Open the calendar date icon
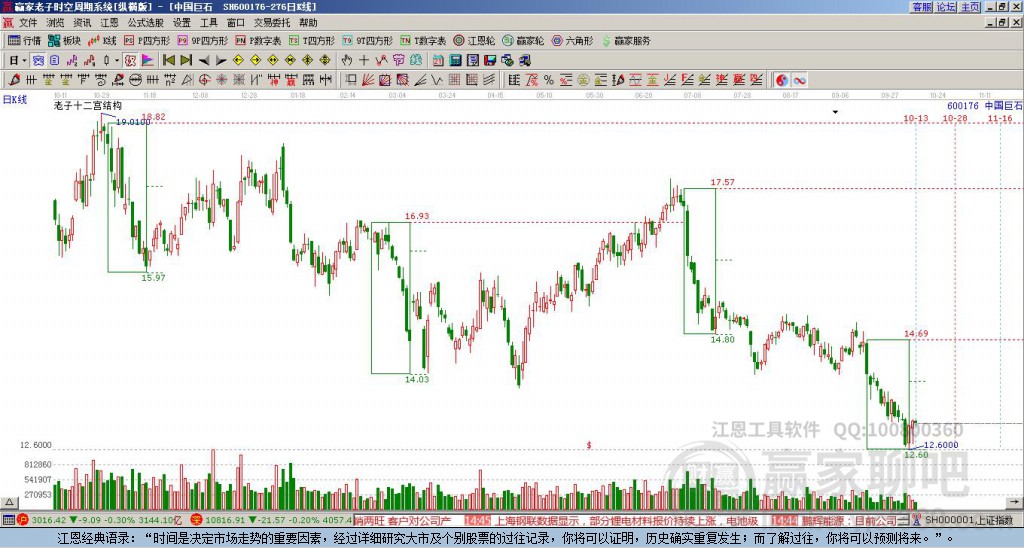 click(438, 61)
